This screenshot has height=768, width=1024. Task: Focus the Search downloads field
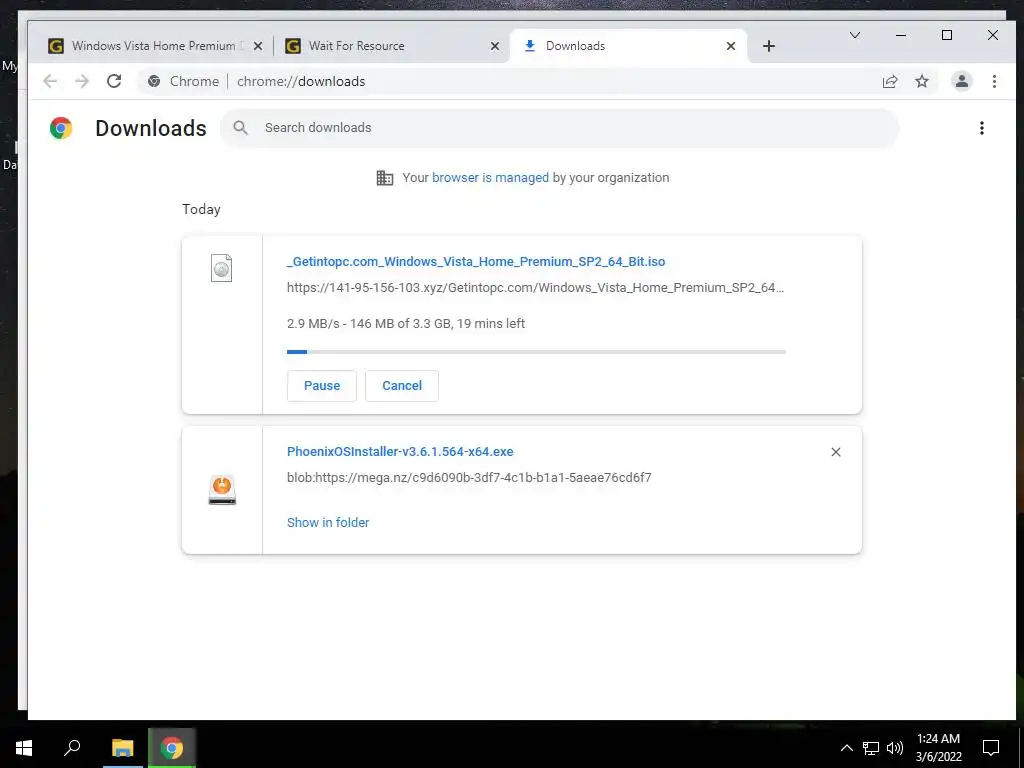point(560,128)
